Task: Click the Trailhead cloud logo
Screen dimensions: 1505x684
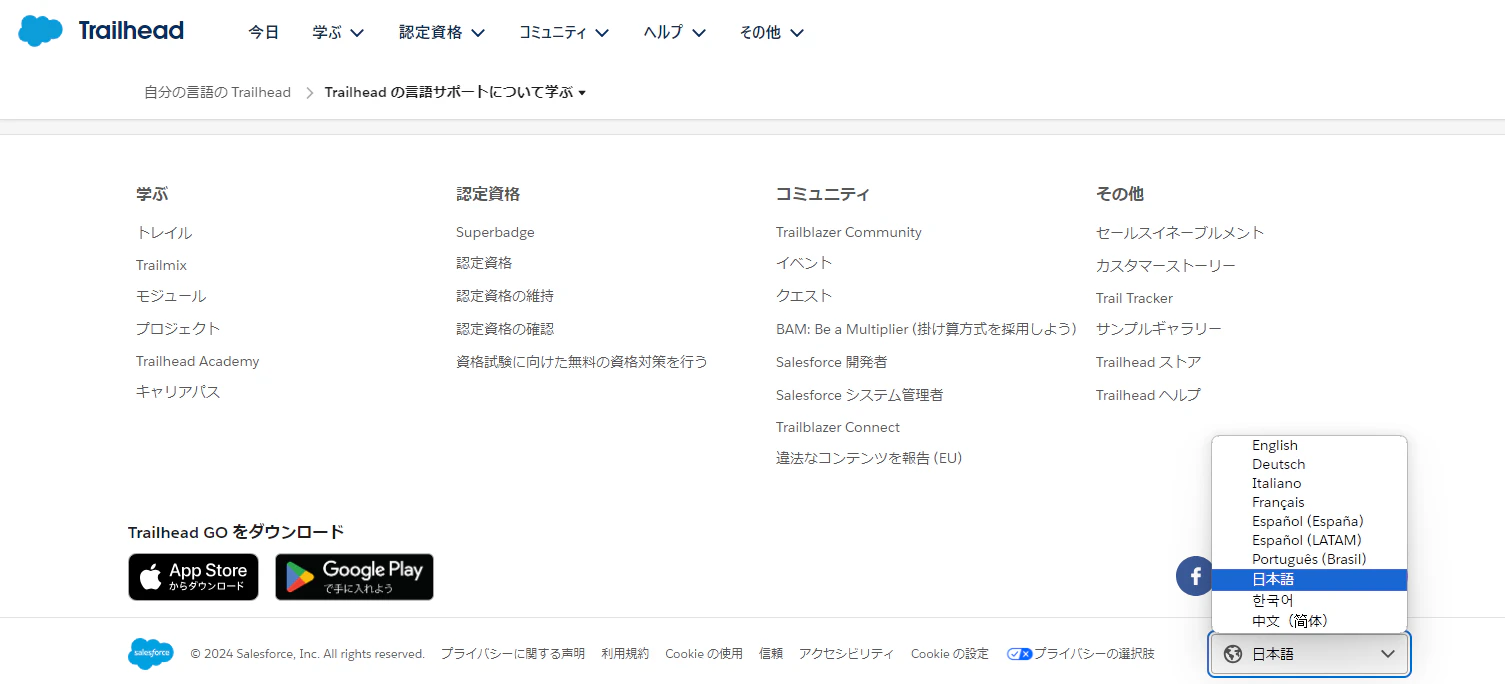Action: 41,31
